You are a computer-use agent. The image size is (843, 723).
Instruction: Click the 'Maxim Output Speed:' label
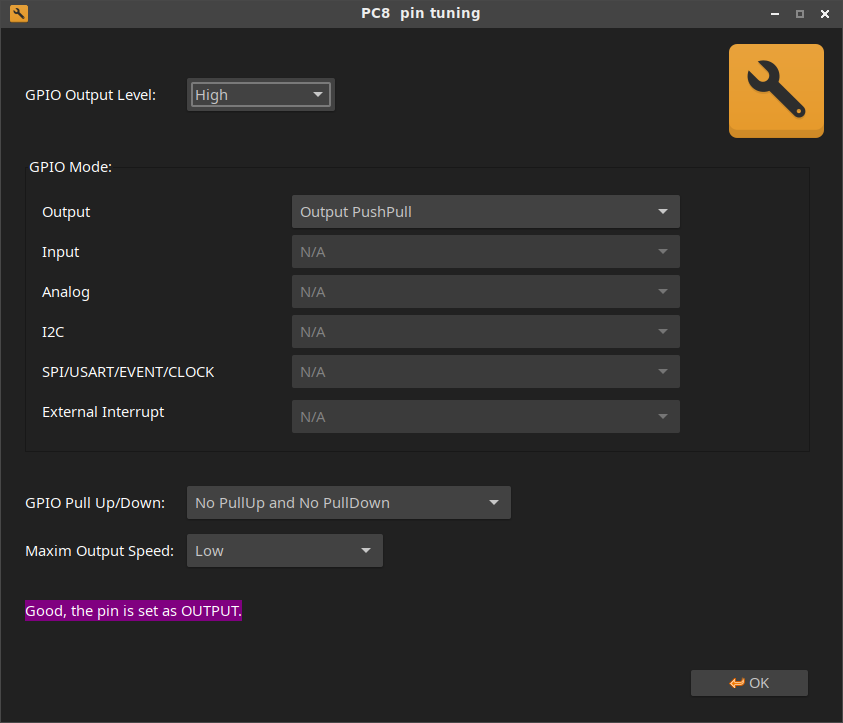point(100,551)
